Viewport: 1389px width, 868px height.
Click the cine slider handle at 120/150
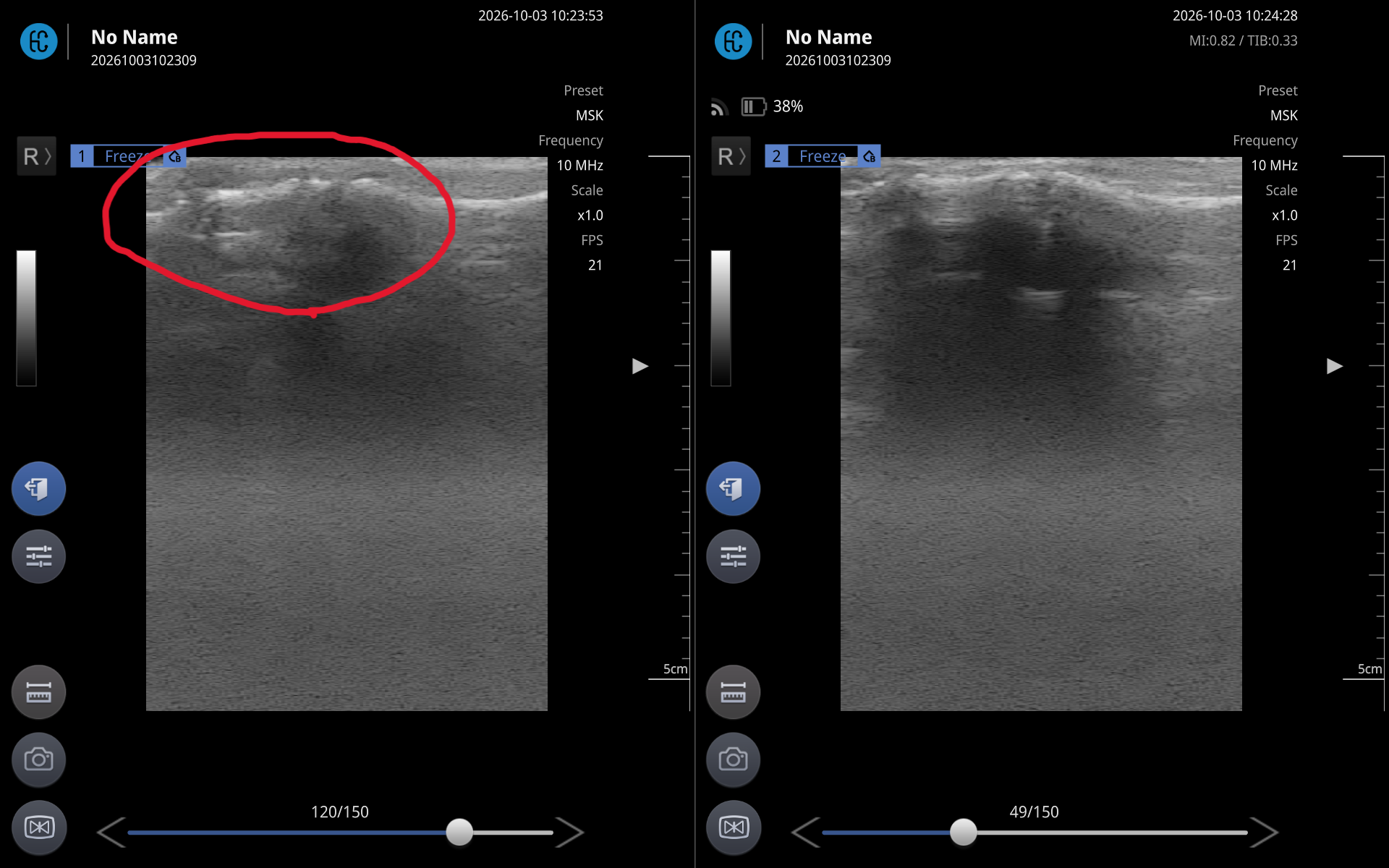click(x=459, y=832)
